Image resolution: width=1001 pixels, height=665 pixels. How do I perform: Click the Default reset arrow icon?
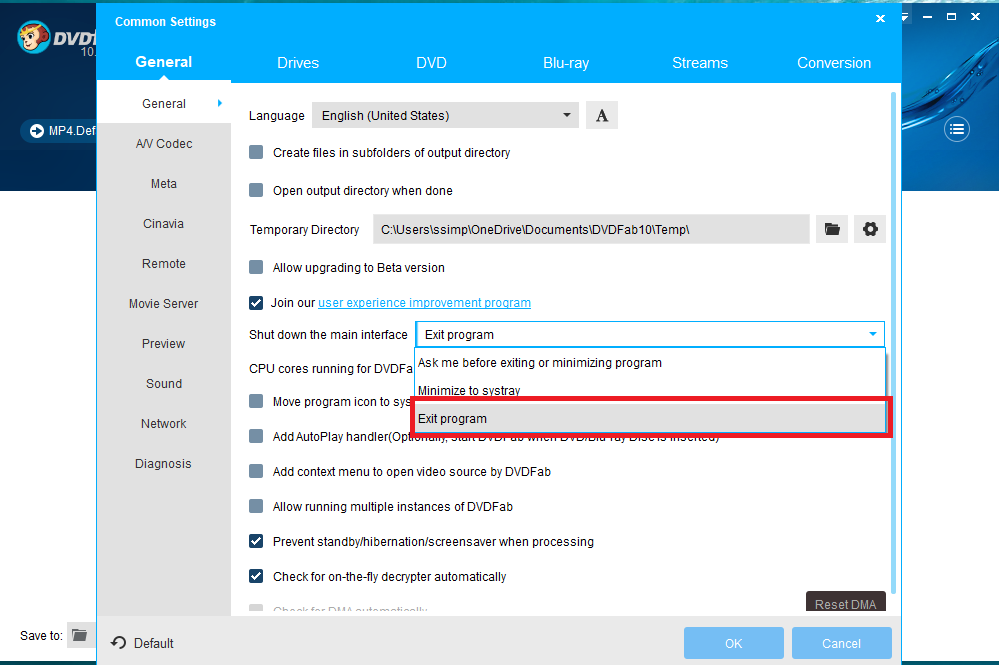pos(118,643)
